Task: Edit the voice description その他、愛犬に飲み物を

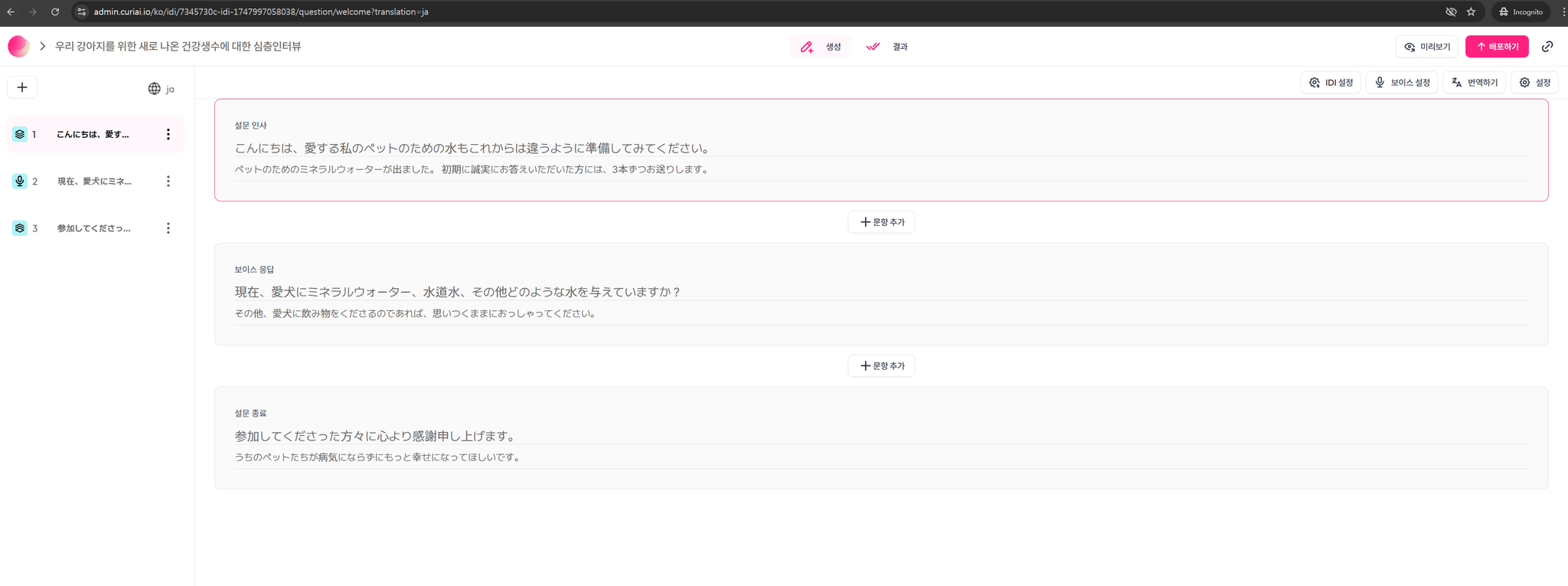Action: point(881,313)
